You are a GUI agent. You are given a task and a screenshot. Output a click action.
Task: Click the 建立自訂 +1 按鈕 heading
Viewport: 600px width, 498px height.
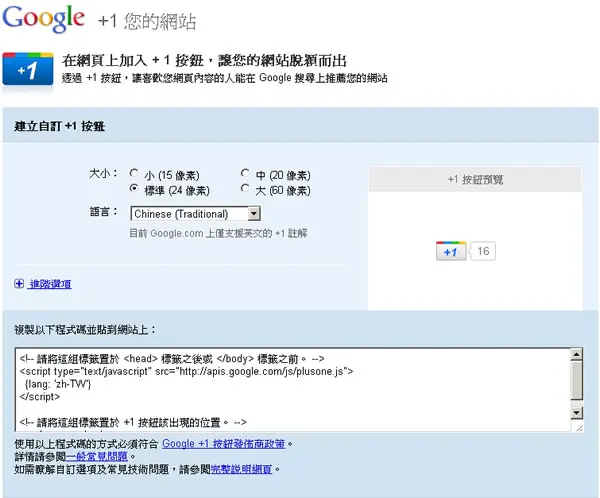tap(60, 126)
